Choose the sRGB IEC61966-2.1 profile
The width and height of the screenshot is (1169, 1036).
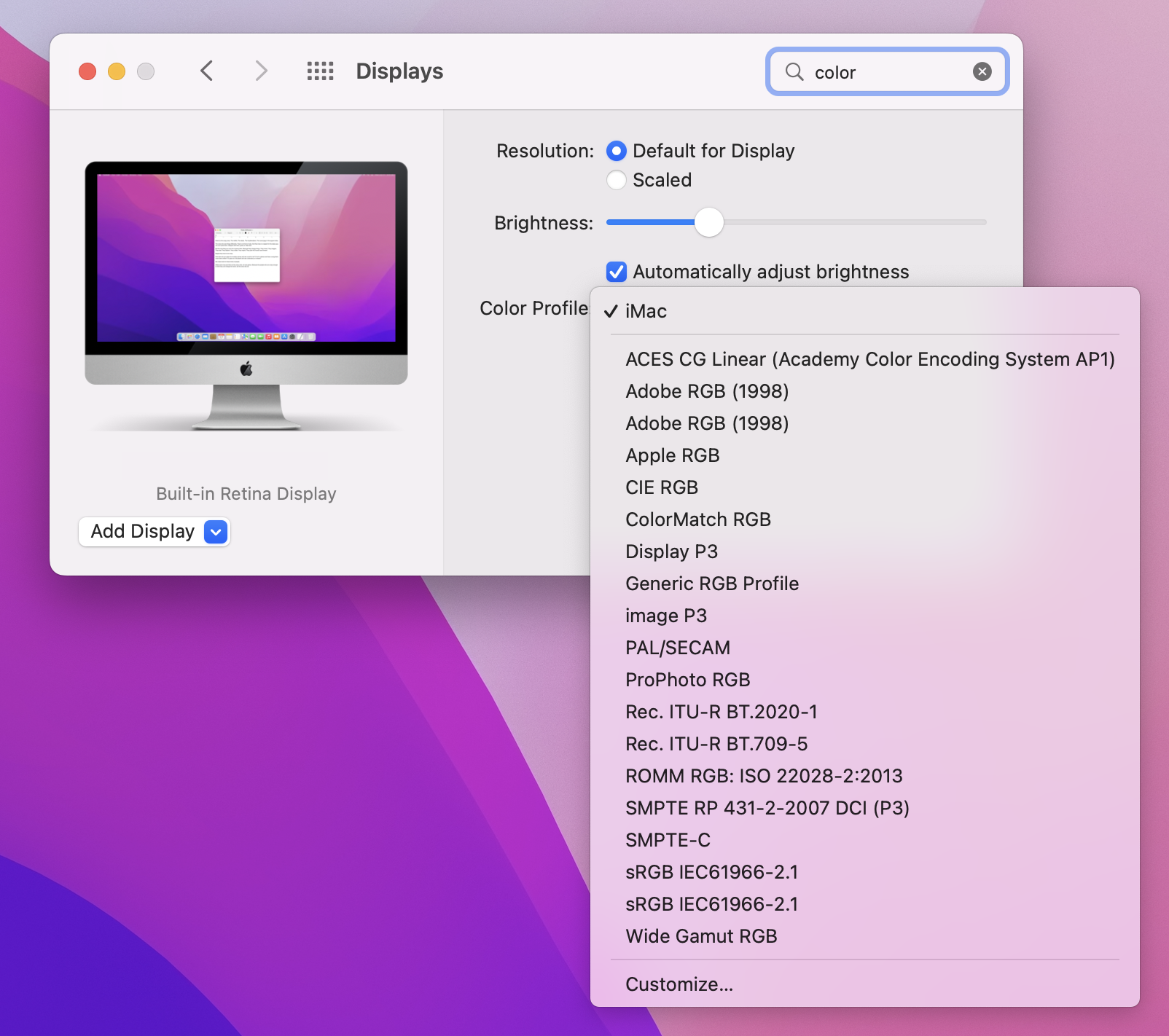tap(712, 872)
